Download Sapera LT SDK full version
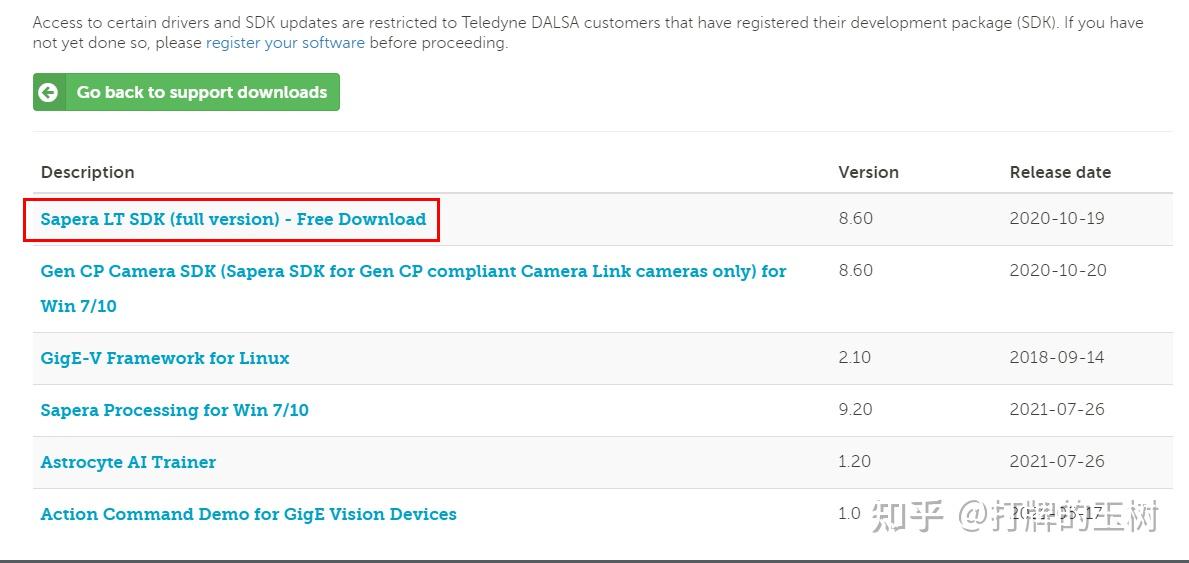The width and height of the screenshot is (1189, 563). point(233,219)
